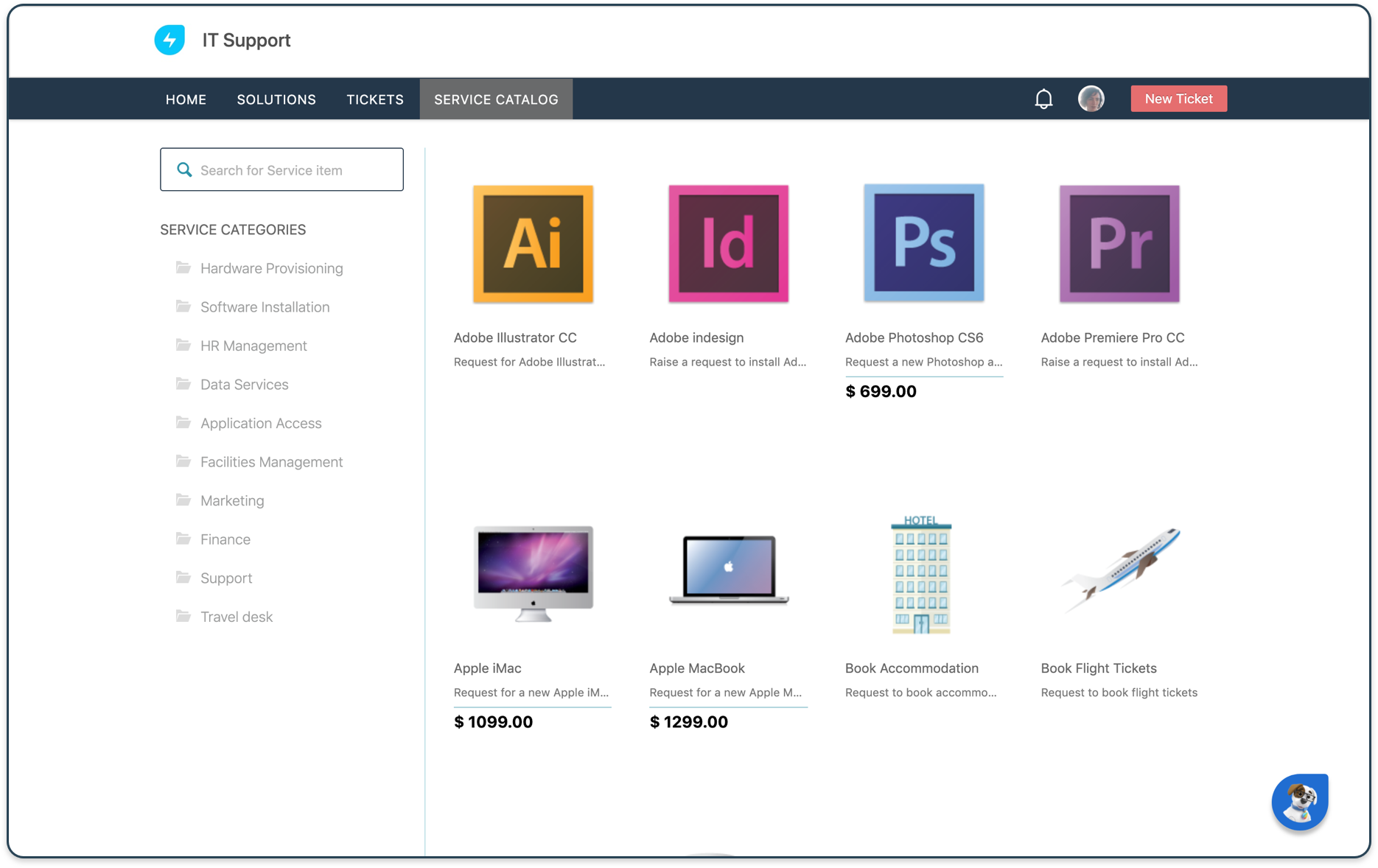
Task: Open the Facilities Management category
Action: coord(271,462)
